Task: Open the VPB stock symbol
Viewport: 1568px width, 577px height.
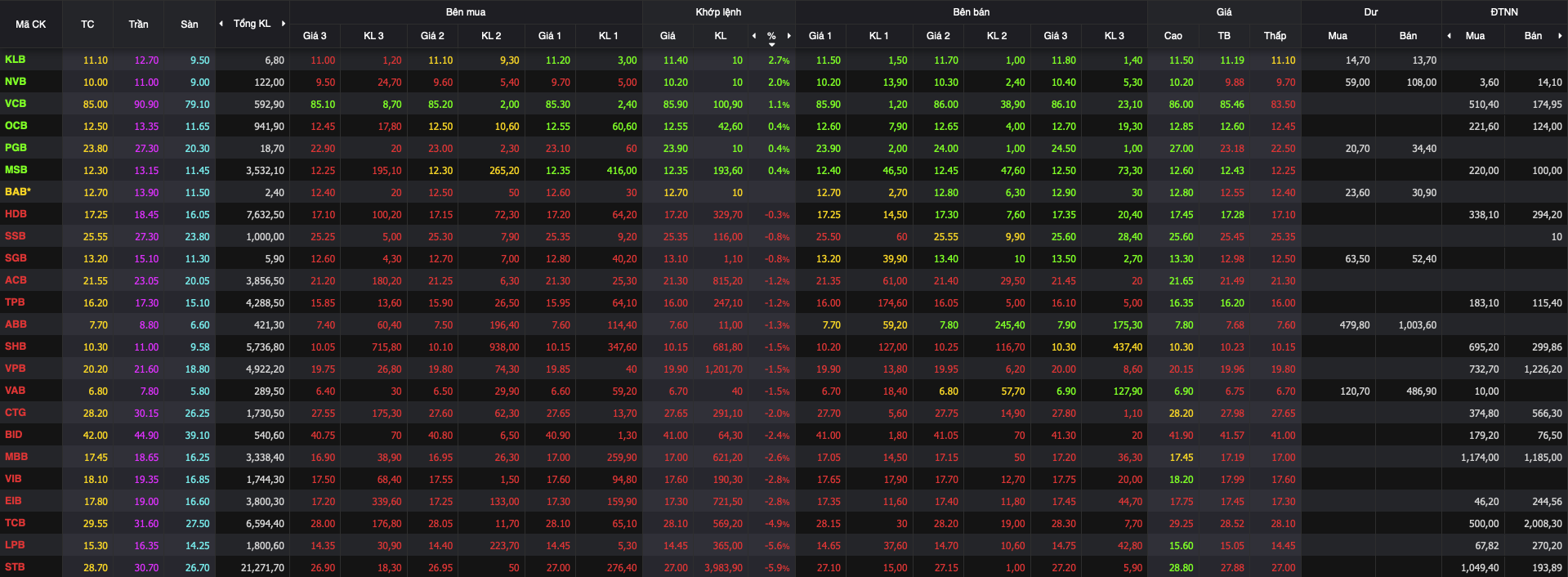Action: [16, 369]
